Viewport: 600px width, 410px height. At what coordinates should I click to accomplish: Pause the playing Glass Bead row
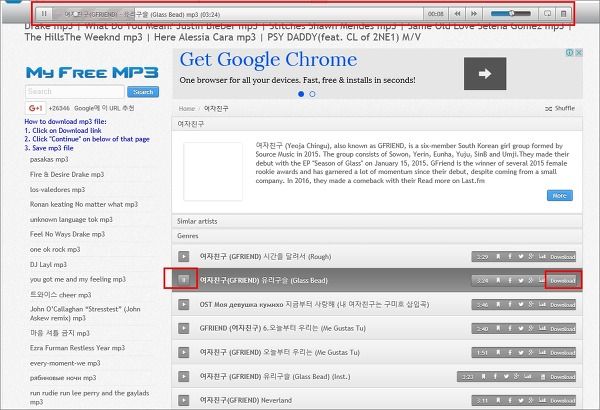pyautogui.click(x=184, y=280)
